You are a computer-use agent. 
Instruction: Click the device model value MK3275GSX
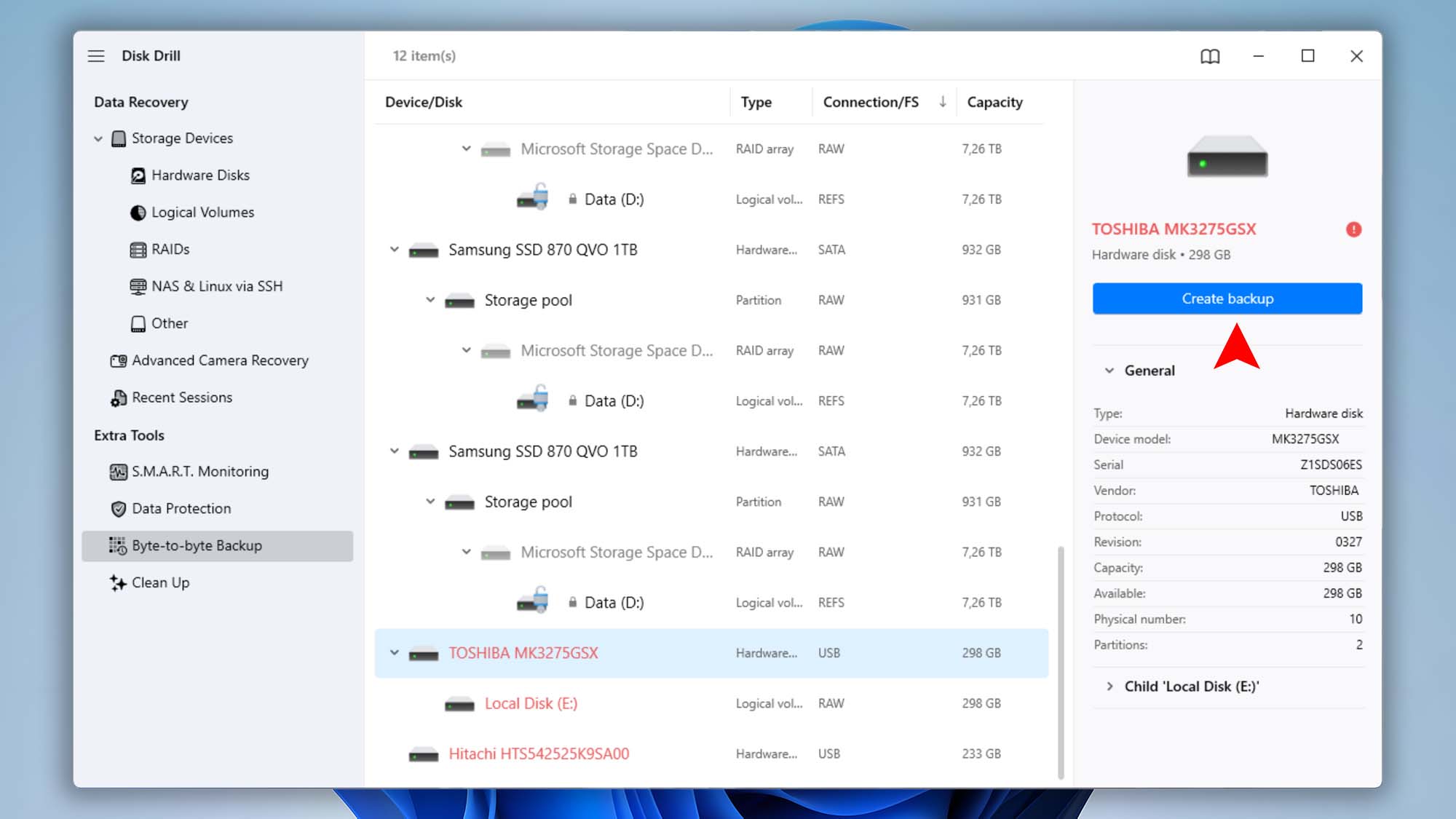[x=1305, y=439]
